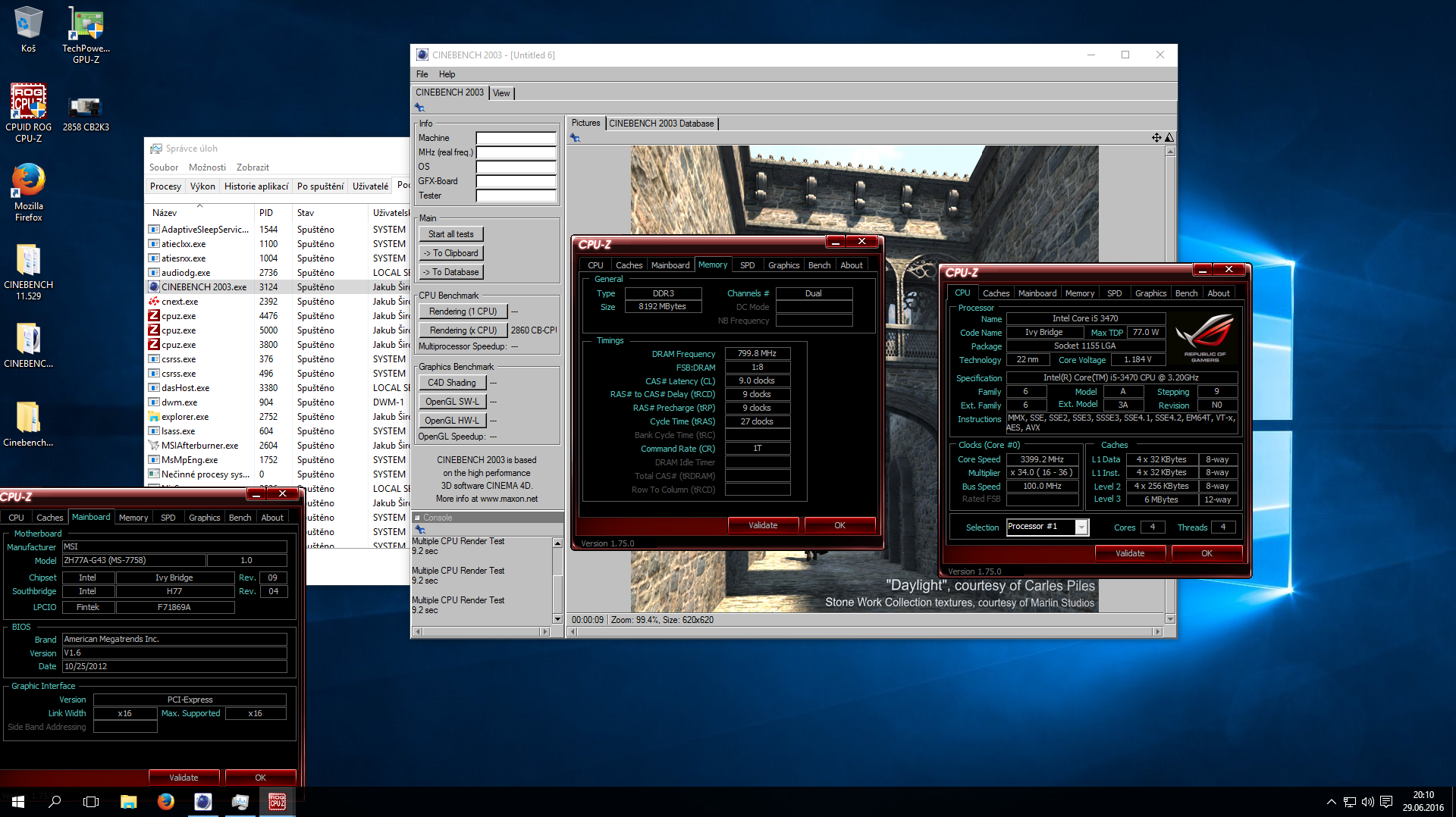Click the console scroll down arrow
Screen dimensions: 1456x817
click(x=557, y=619)
